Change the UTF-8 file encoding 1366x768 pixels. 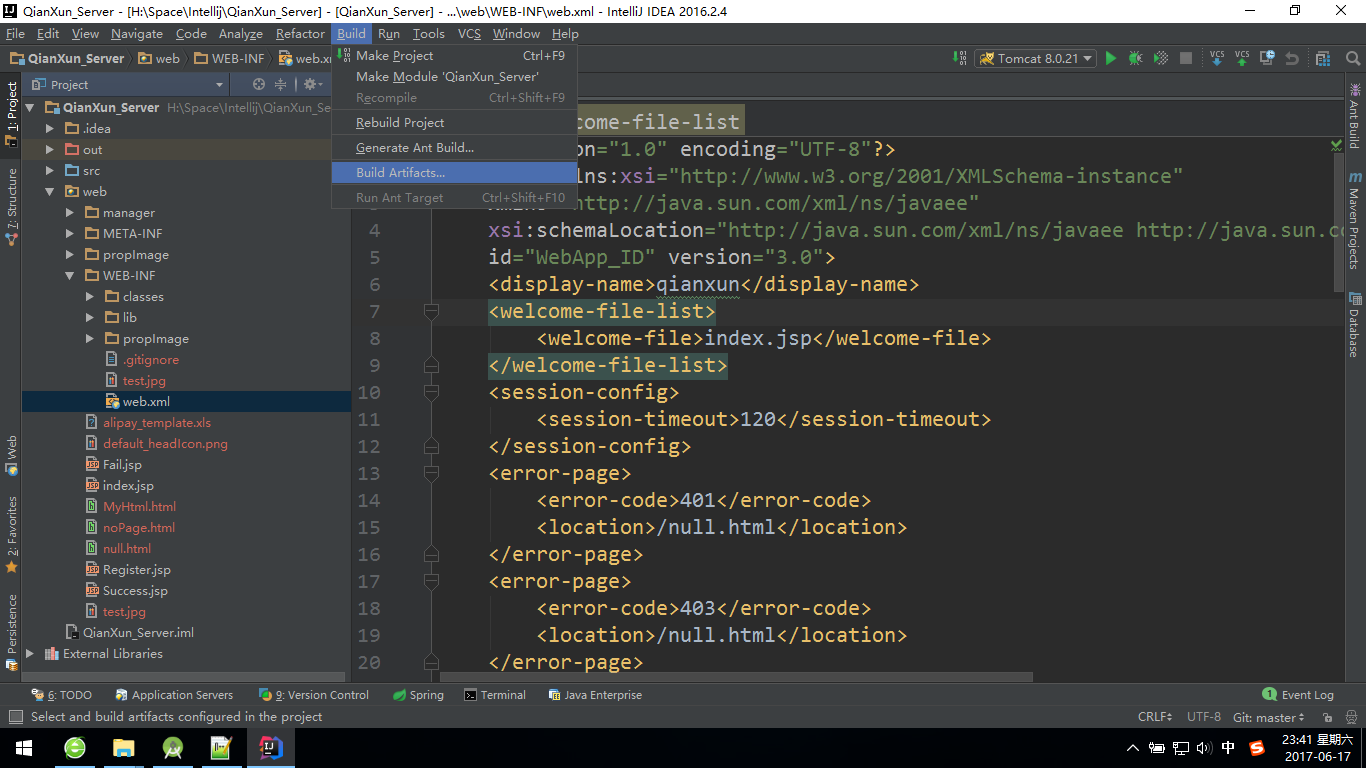click(x=1203, y=717)
